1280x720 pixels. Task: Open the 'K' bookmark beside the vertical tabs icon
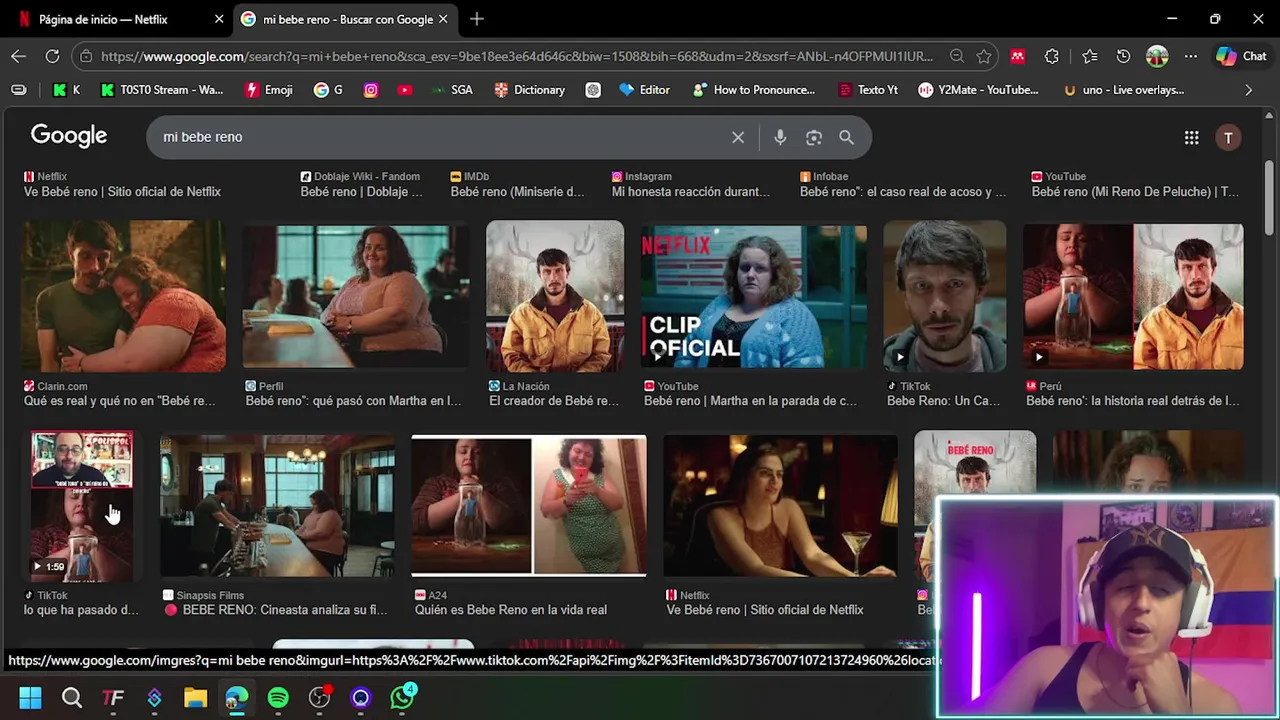click(67, 90)
